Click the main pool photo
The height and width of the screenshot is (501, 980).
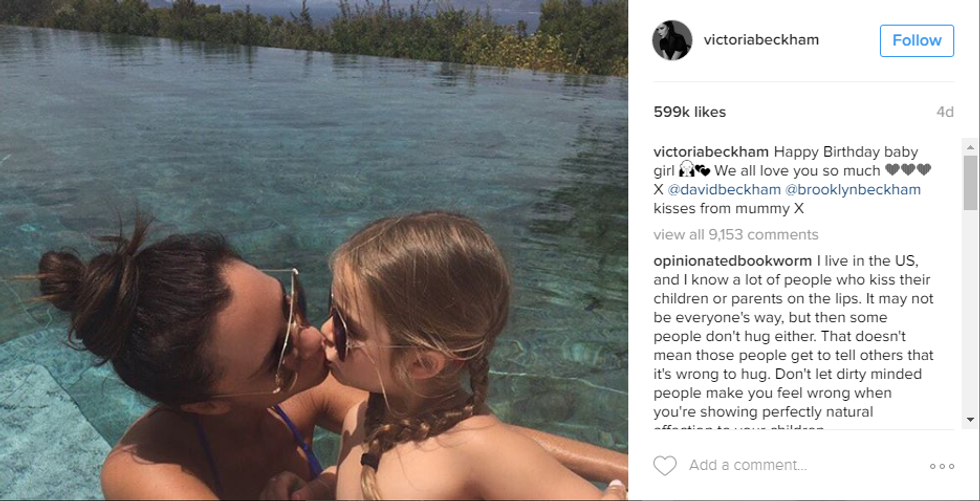314,250
